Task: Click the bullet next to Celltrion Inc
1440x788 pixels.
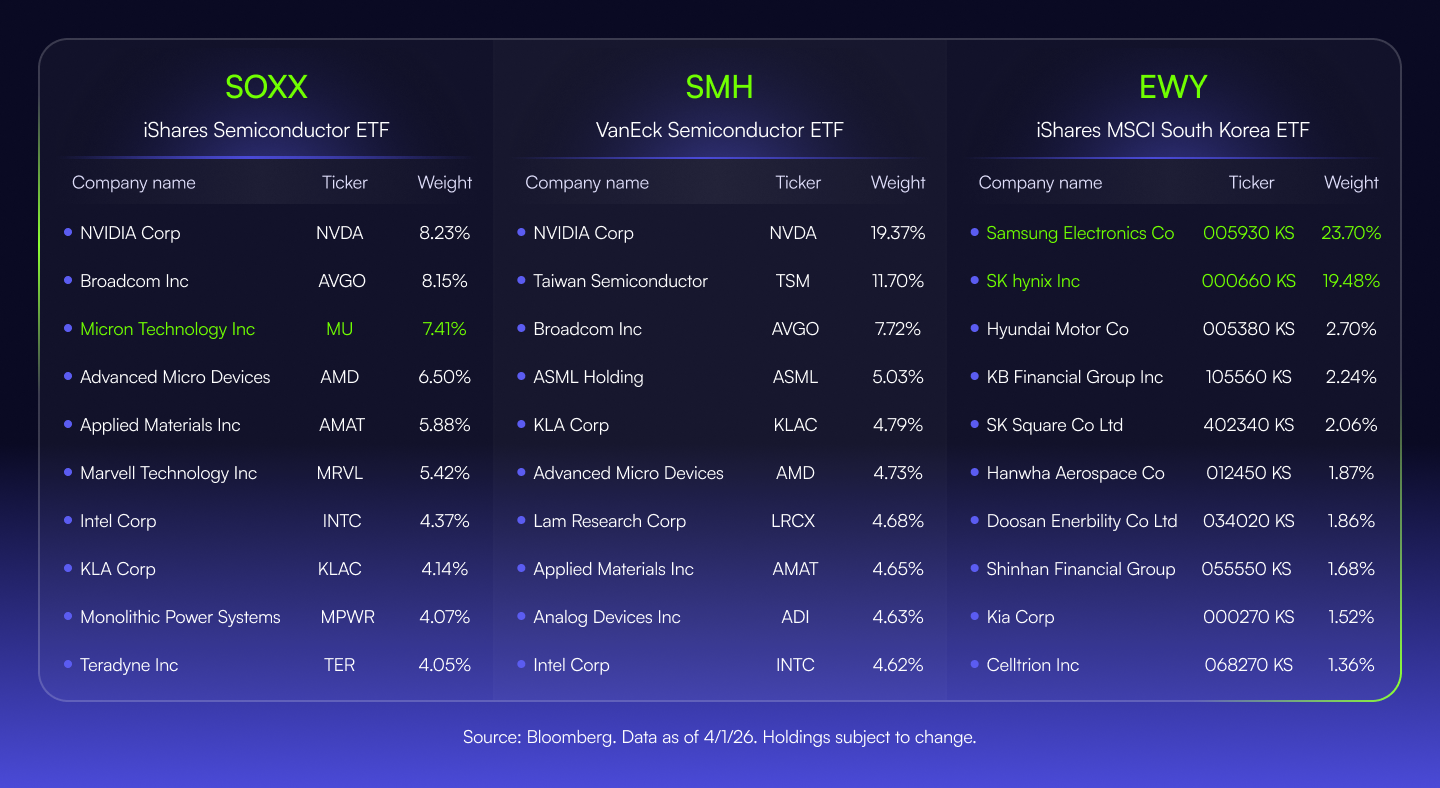Action: pyautogui.click(x=974, y=665)
